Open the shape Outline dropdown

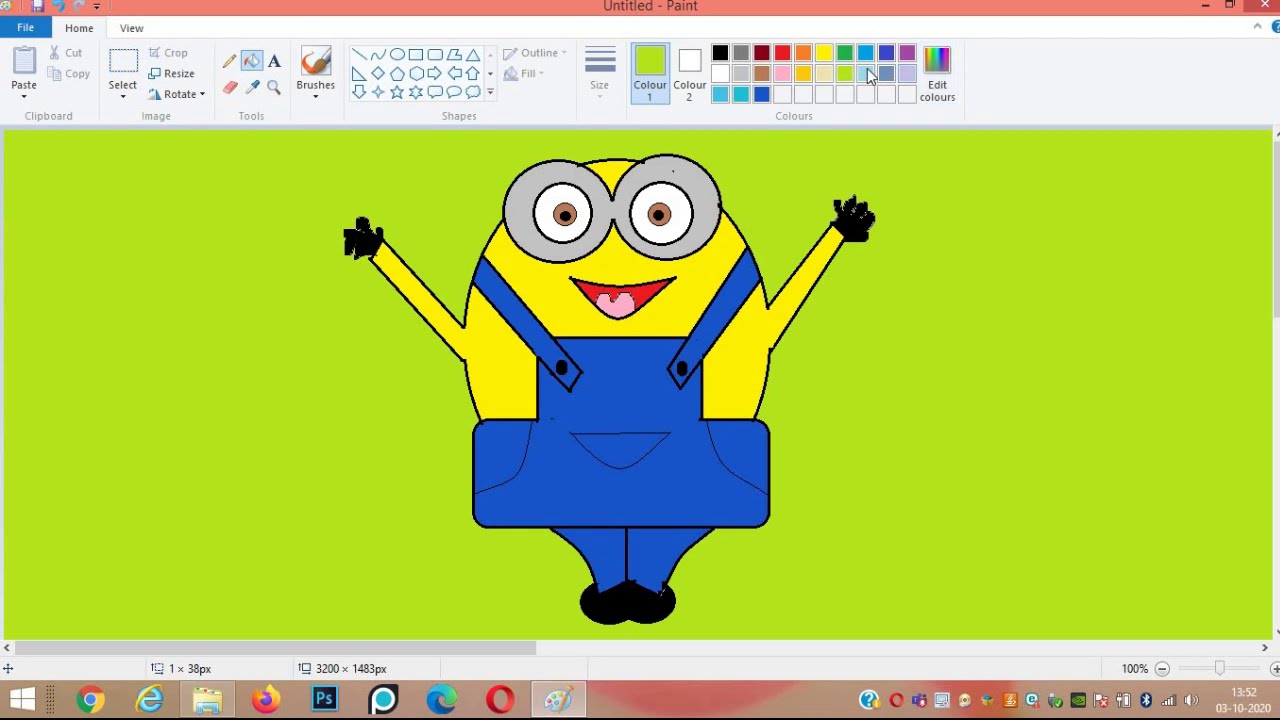click(535, 53)
